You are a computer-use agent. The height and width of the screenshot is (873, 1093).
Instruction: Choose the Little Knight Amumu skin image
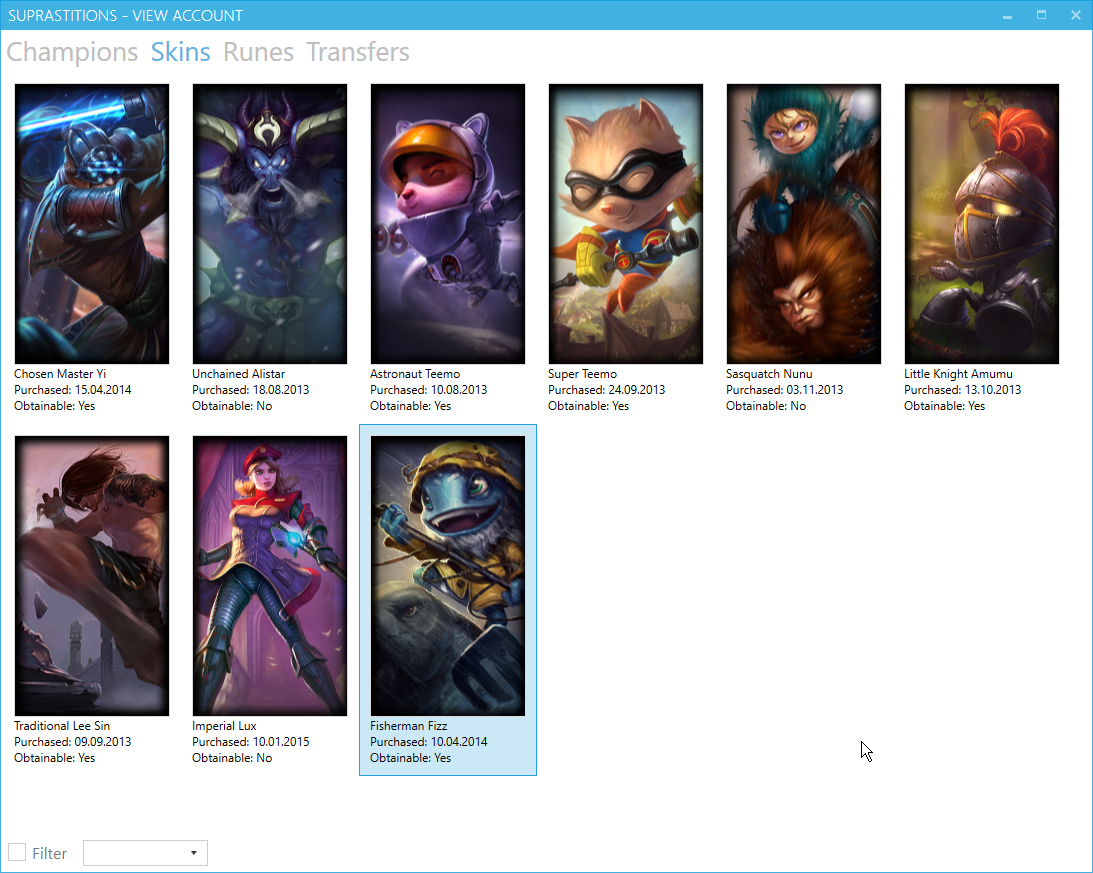pos(981,224)
